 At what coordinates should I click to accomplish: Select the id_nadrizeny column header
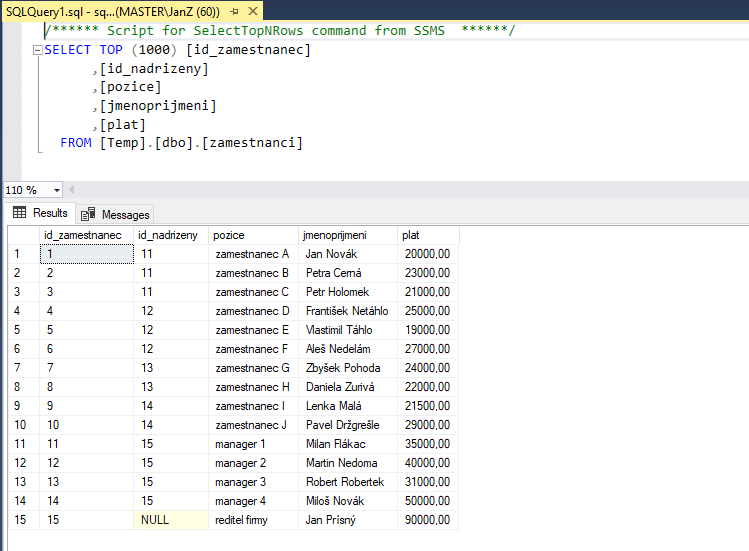(x=168, y=235)
